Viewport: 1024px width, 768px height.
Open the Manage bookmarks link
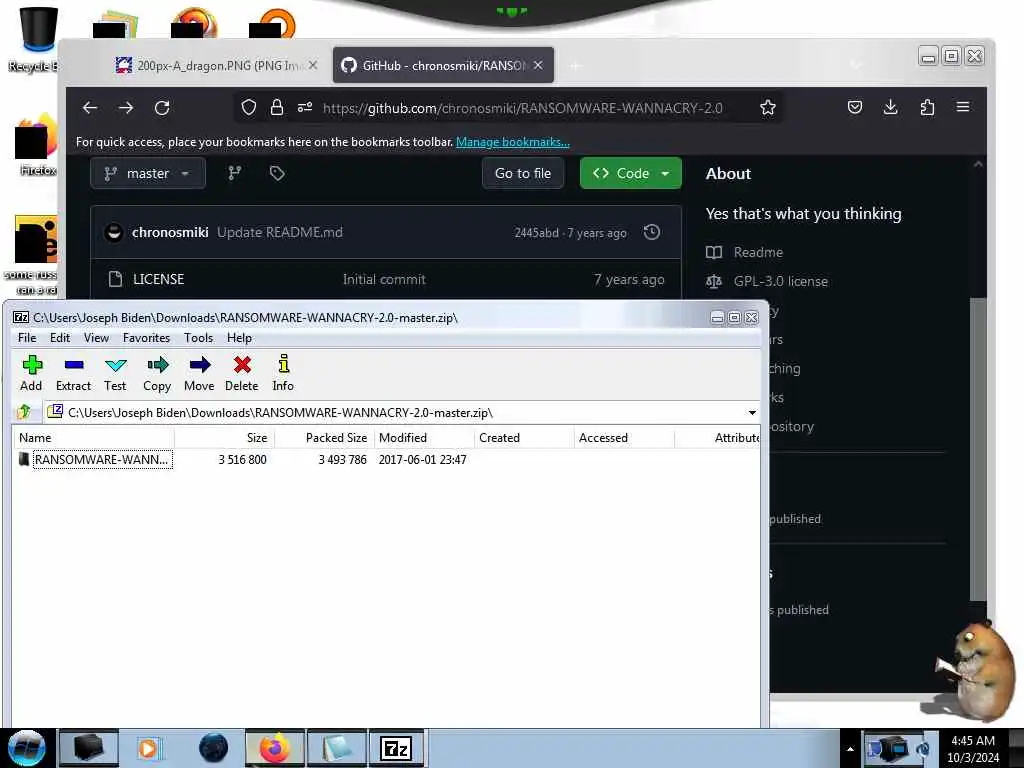click(513, 142)
